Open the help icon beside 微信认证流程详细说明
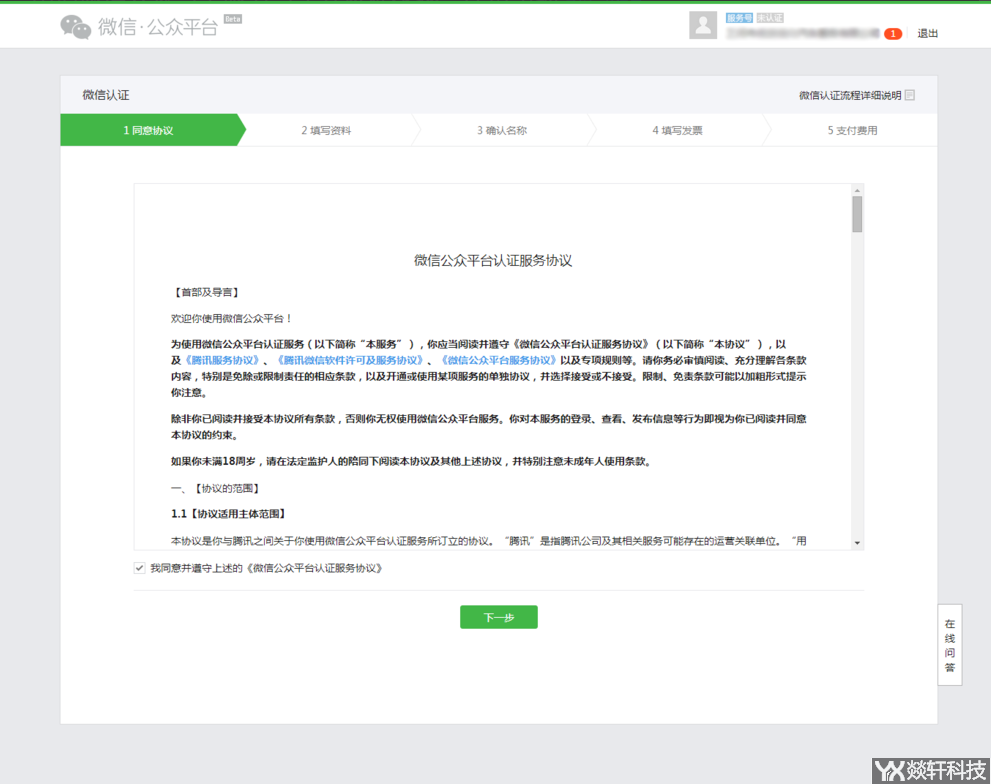This screenshot has height=784, width=991. click(x=908, y=93)
